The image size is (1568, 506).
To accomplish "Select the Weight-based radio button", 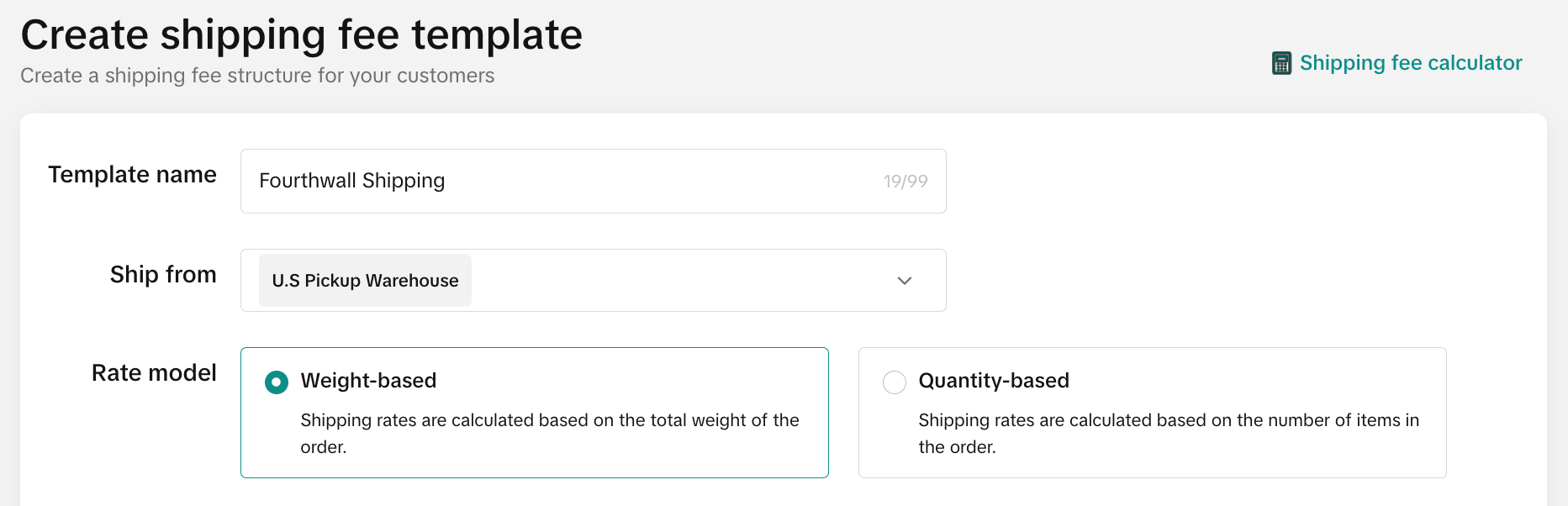I will [277, 382].
